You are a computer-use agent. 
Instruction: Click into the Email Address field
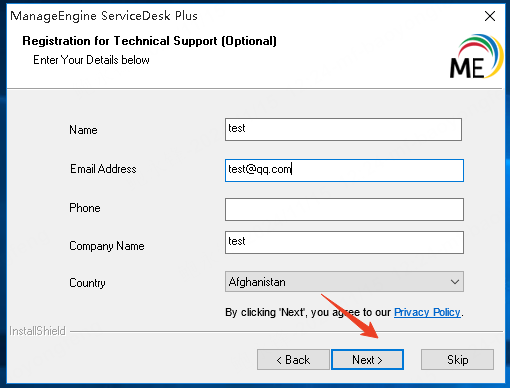pos(344,170)
